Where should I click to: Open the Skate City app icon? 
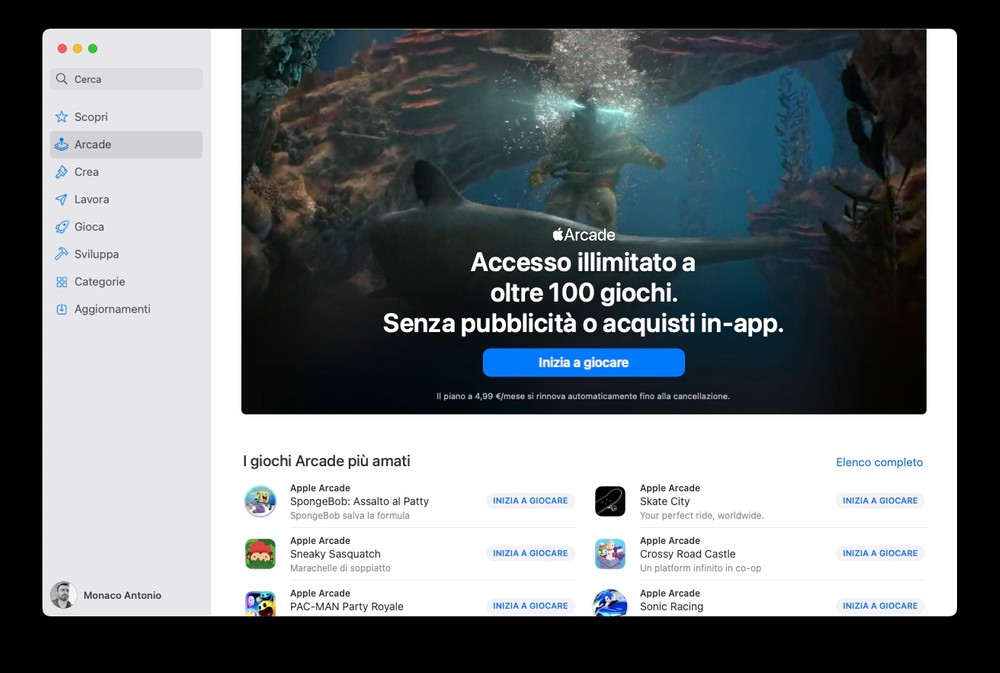[x=610, y=501]
